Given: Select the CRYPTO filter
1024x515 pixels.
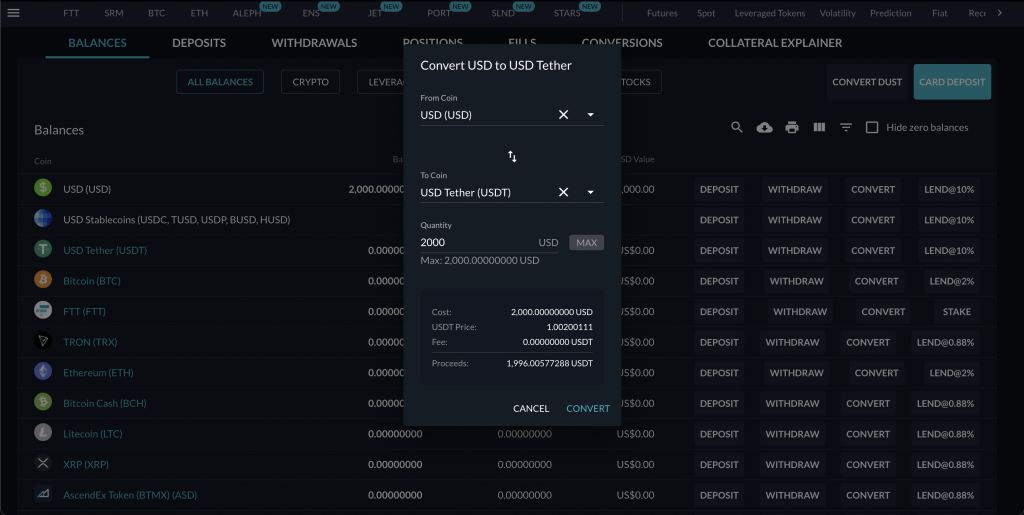Looking at the screenshot, I should (310, 82).
